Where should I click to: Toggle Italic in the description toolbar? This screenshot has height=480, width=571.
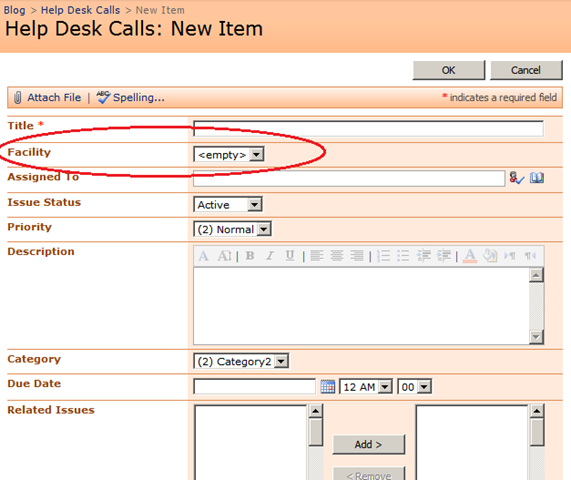tap(269, 256)
